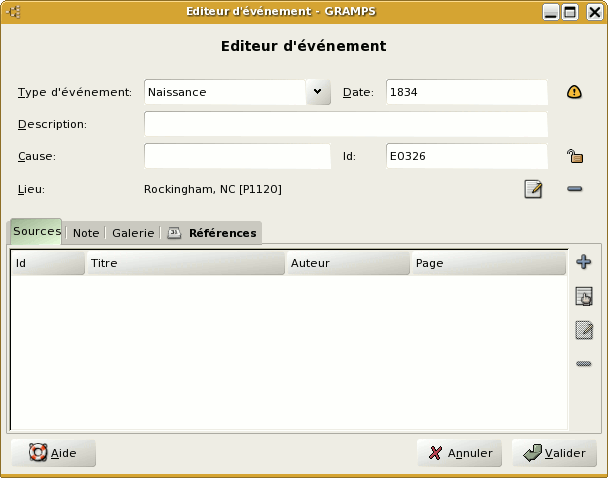Open the event type dropdown arrow
Image resolution: width=608 pixels, height=478 pixels.
[x=318, y=92]
